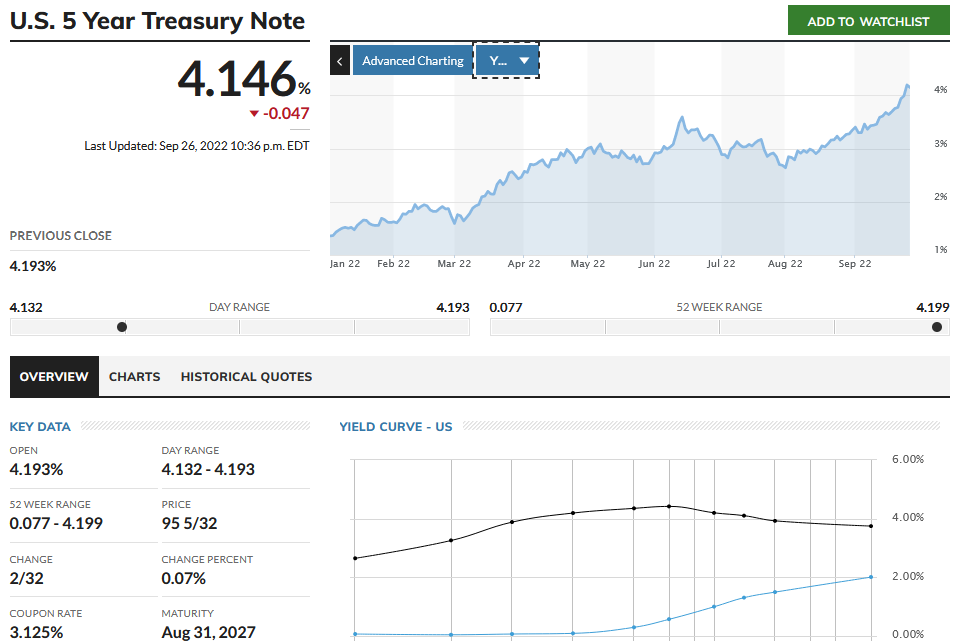Go to the Historical Quotes tab

pyautogui.click(x=246, y=377)
